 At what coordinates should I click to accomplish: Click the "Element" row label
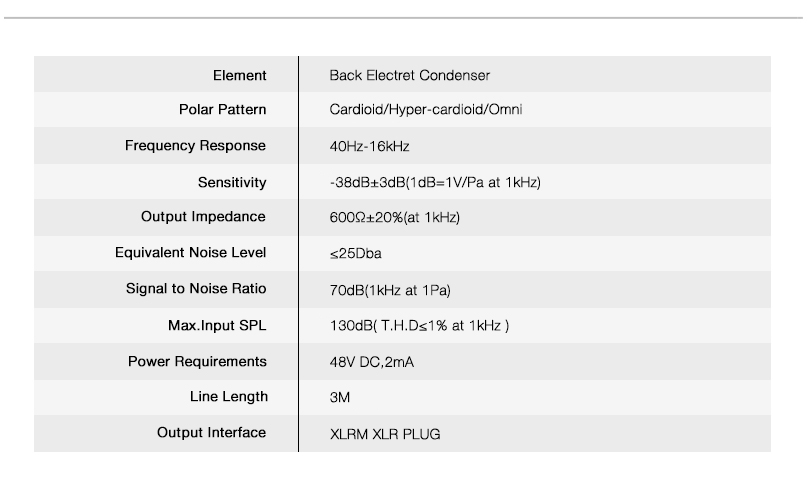239,75
